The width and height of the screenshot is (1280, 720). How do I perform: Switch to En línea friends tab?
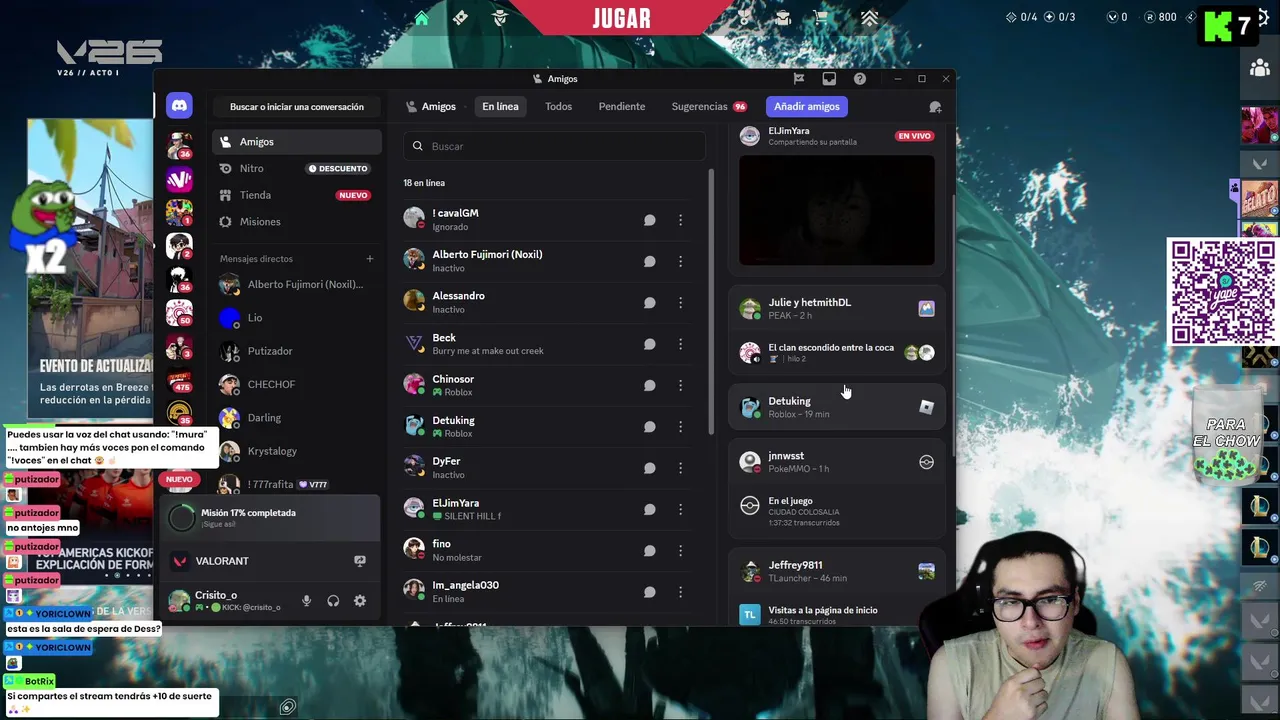point(500,106)
